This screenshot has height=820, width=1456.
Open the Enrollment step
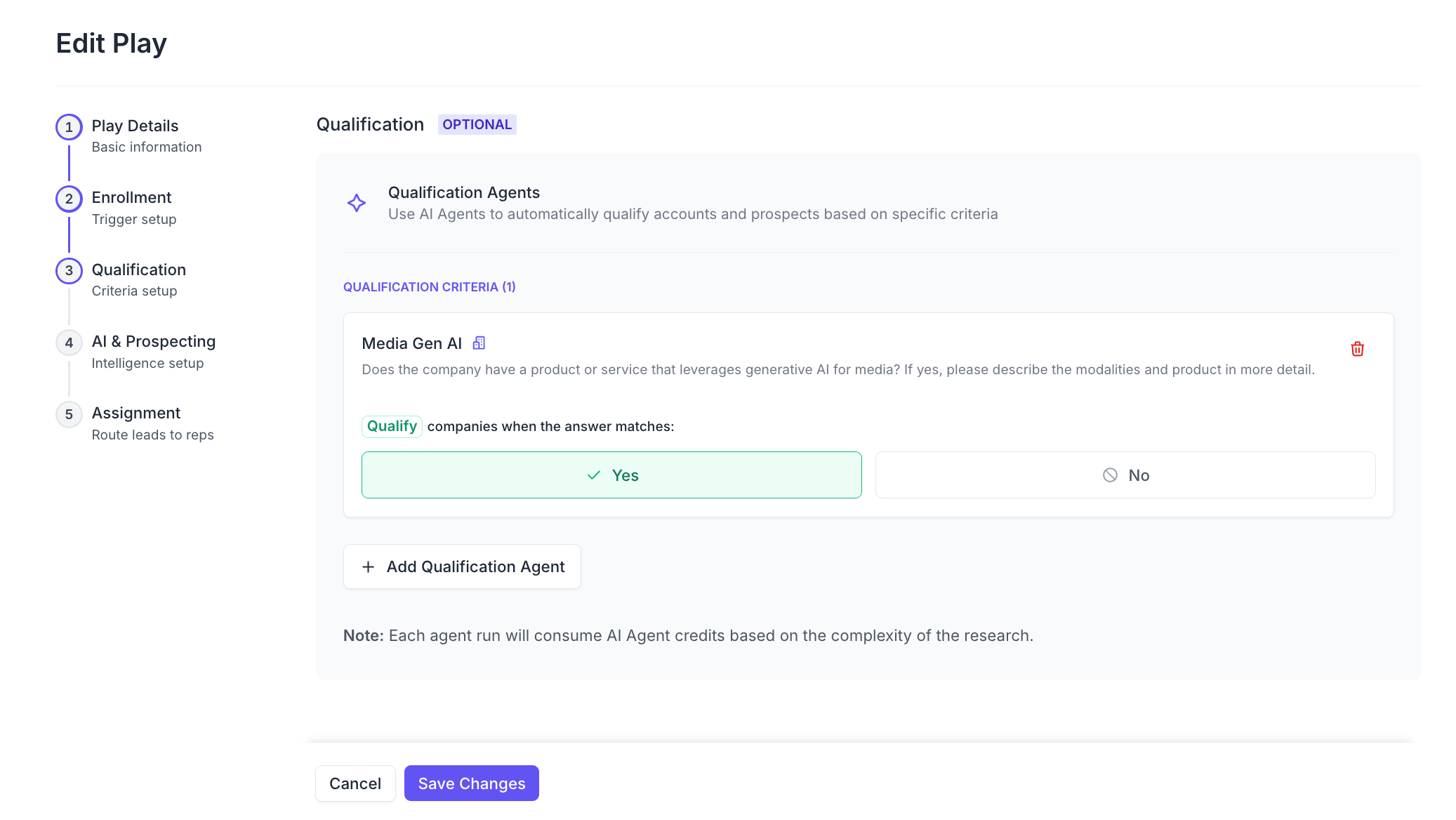click(131, 198)
